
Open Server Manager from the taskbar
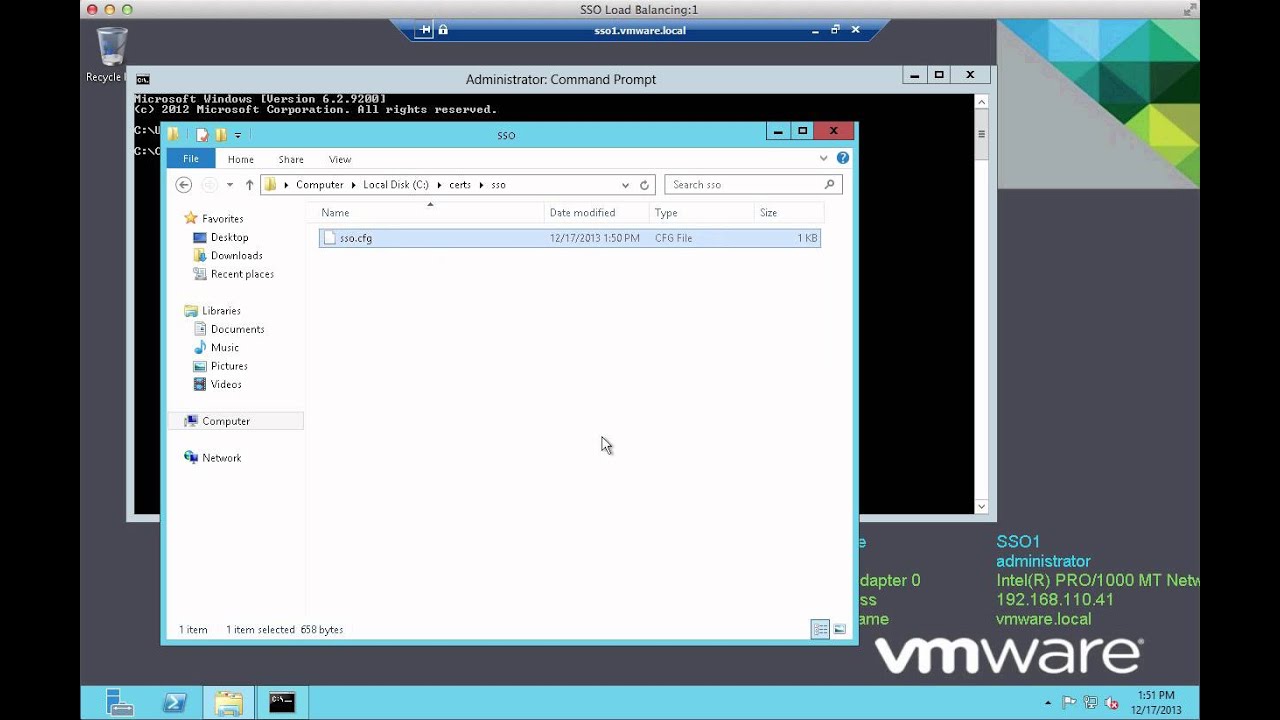pos(120,703)
